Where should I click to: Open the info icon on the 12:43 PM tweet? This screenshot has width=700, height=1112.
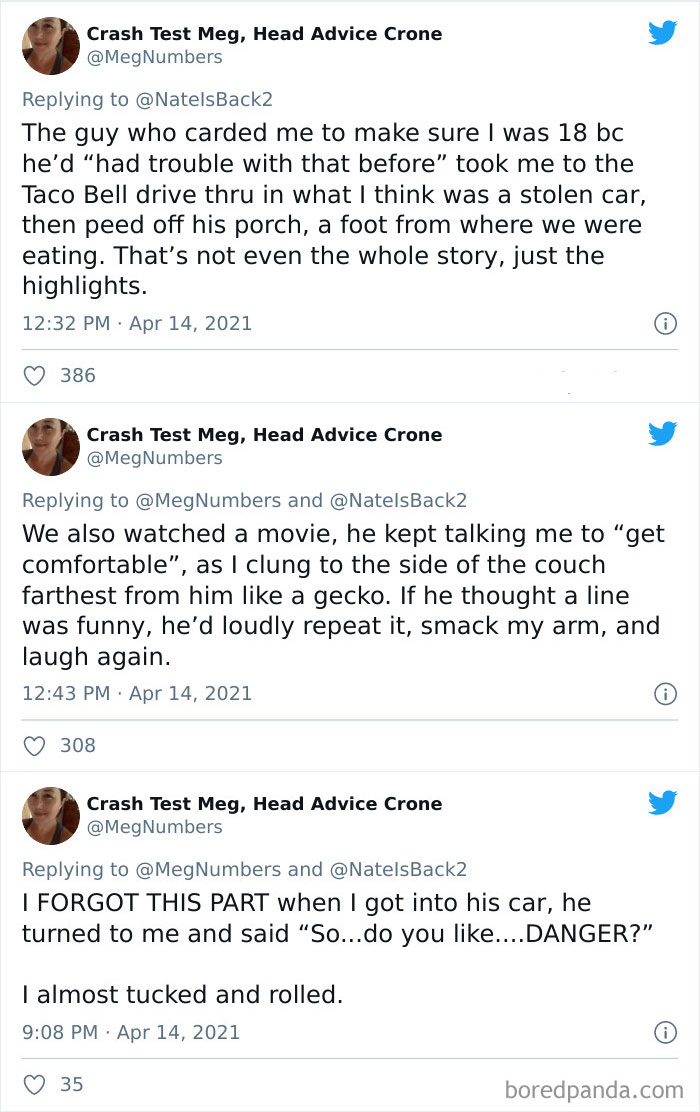(665, 693)
